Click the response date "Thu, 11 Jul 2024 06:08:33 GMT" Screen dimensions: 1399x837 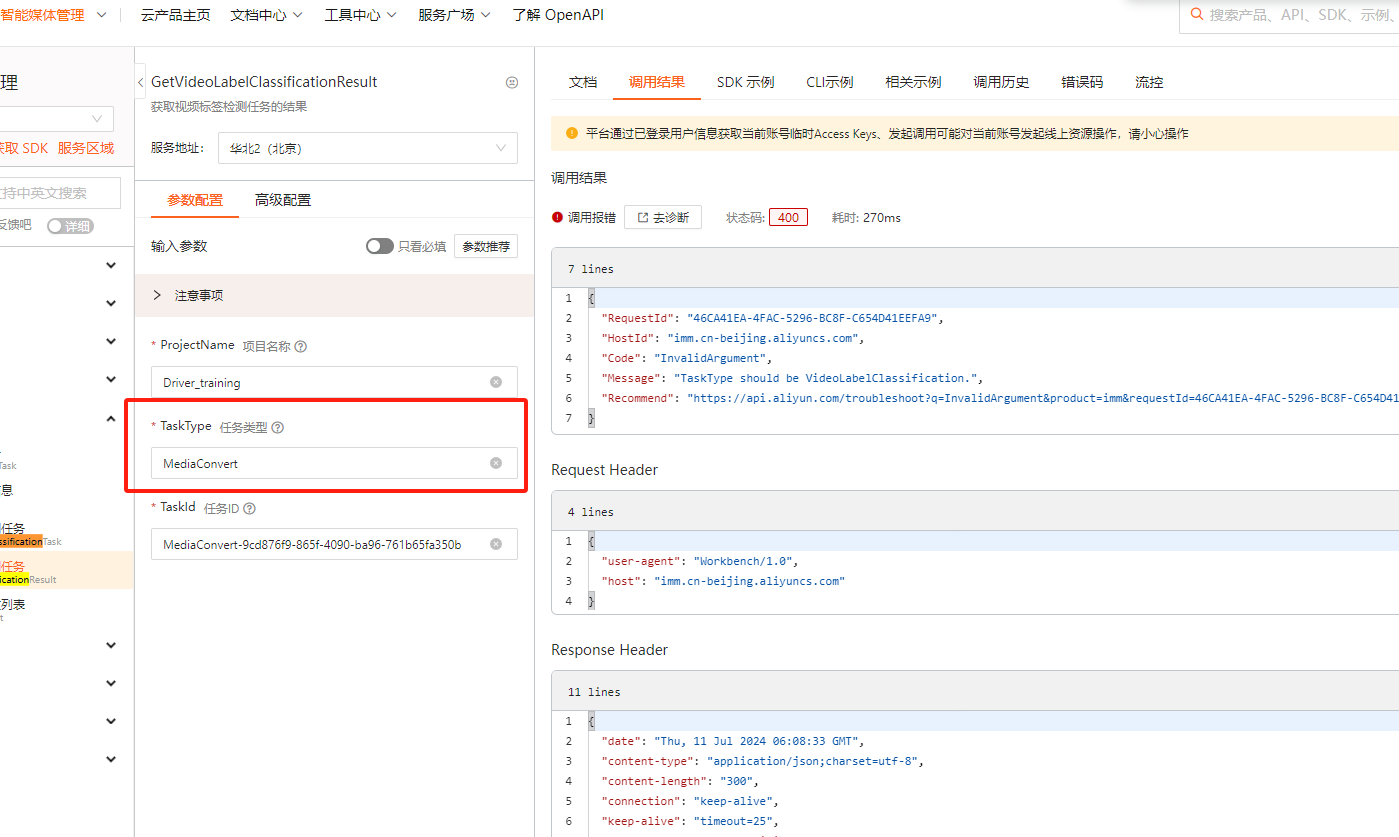pos(758,741)
